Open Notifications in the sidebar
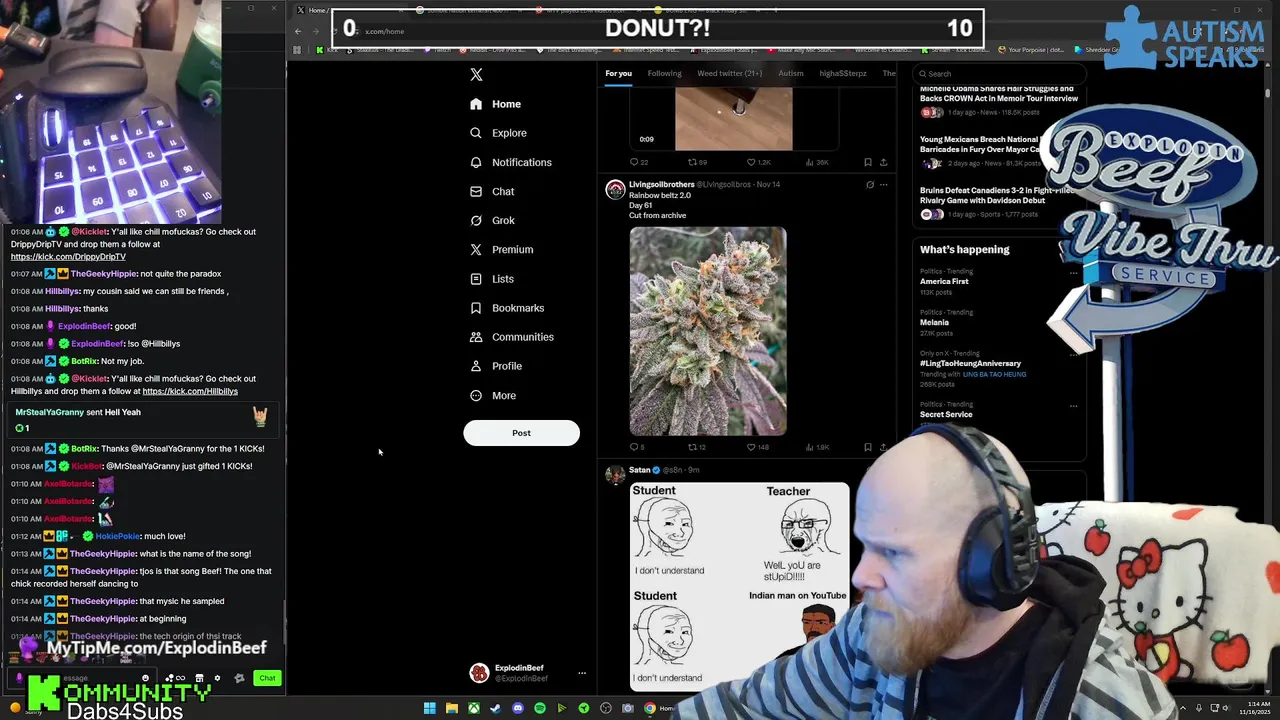The image size is (1280, 720). pyautogui.click(x=511, y=162)
